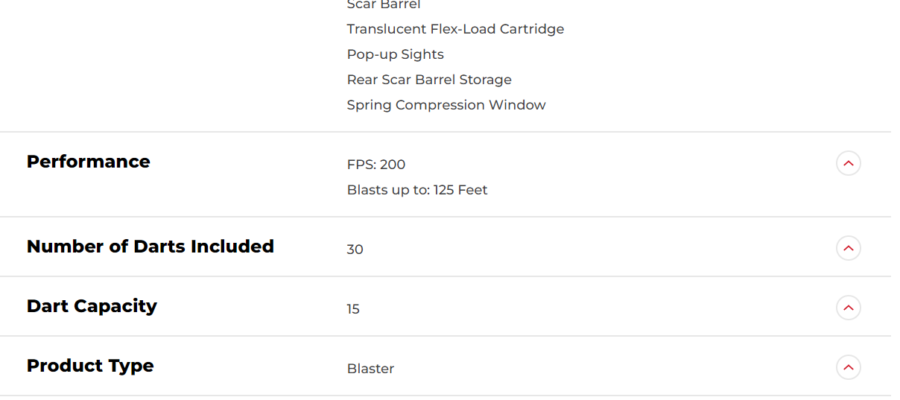Click the Performance heading

[x=88, y=162]
